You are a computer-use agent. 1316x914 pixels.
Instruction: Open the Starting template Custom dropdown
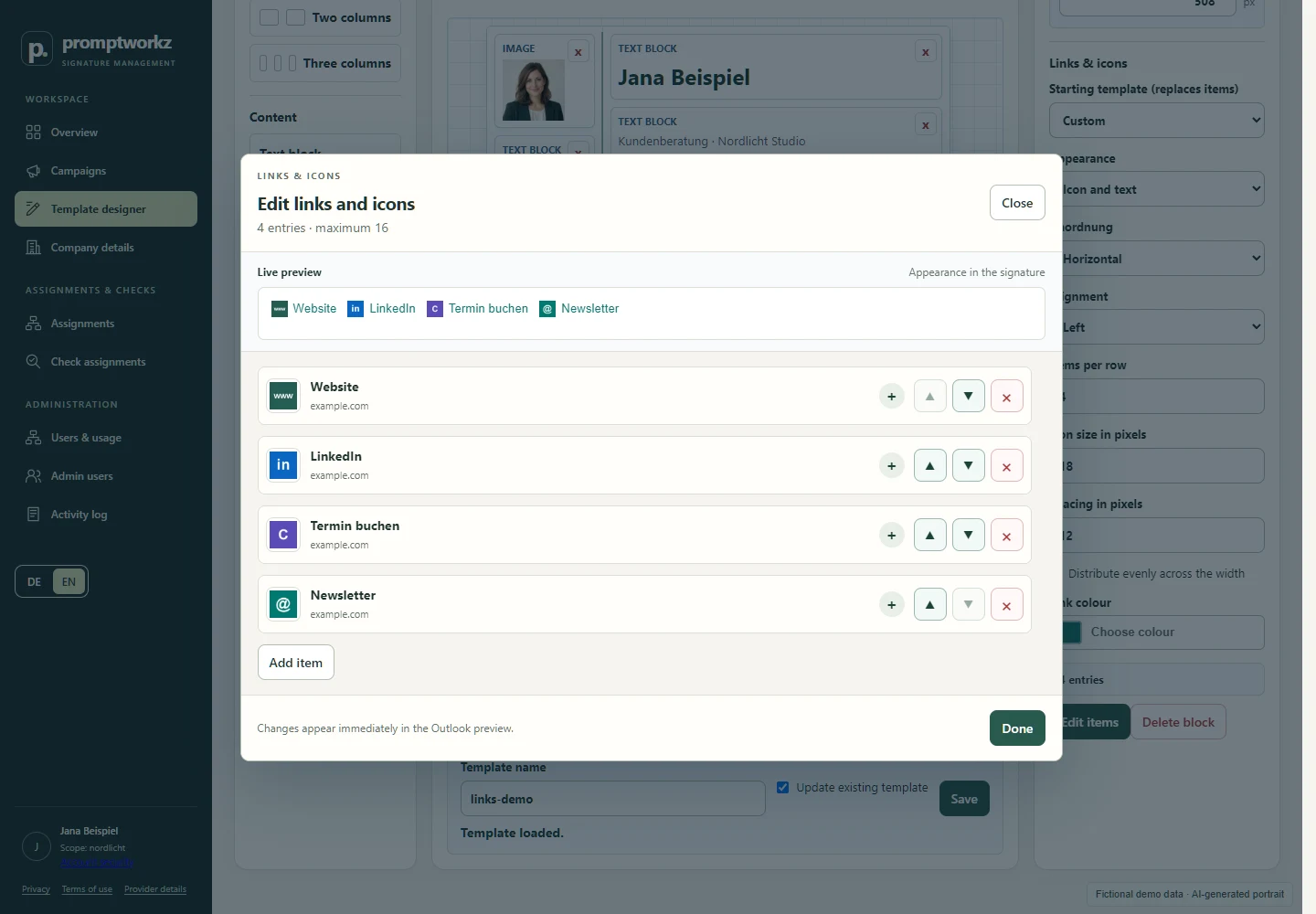pyautogui.click(x=1156, y=121)
